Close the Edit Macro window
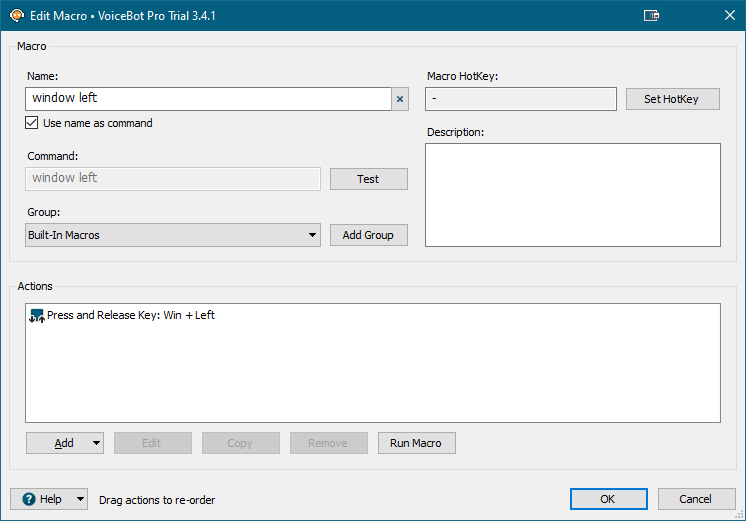The image size is (746, 521). click(729, 15)
